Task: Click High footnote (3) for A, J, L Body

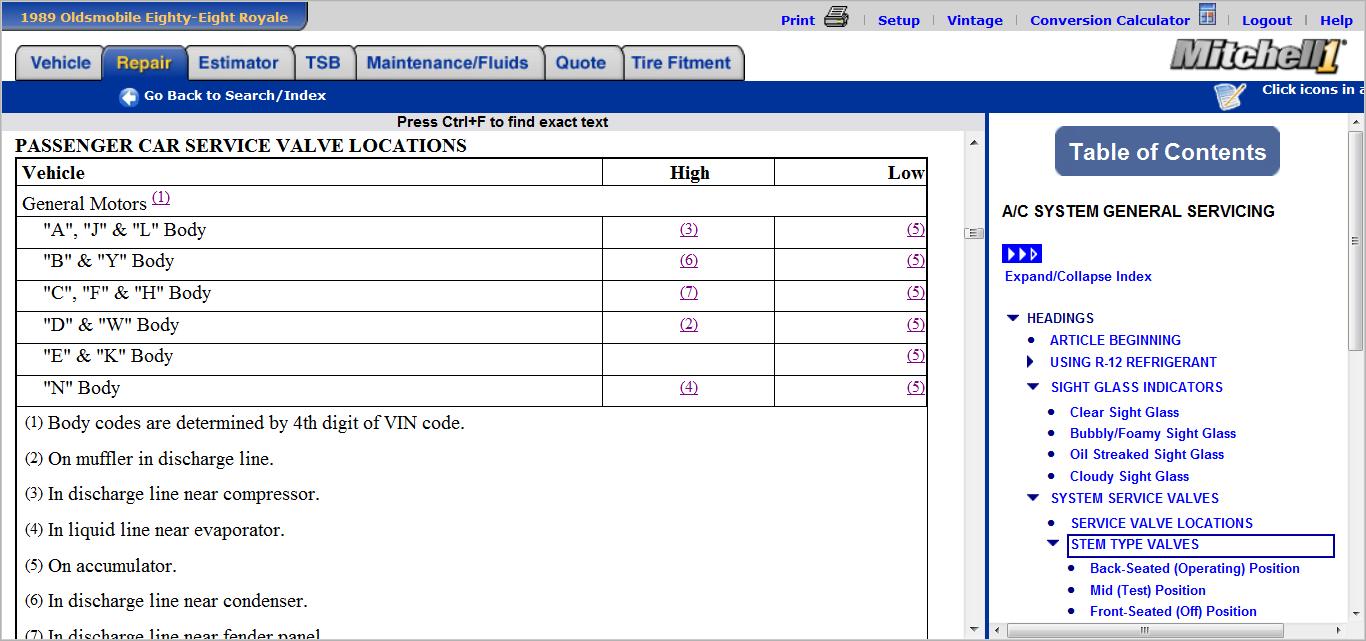Action: point(689,229)
